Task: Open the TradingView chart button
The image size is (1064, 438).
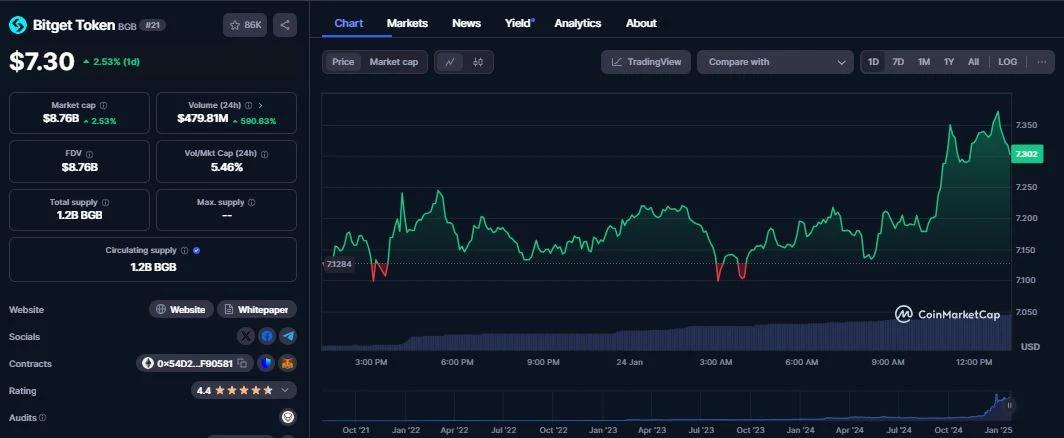Action: [646, 62]
